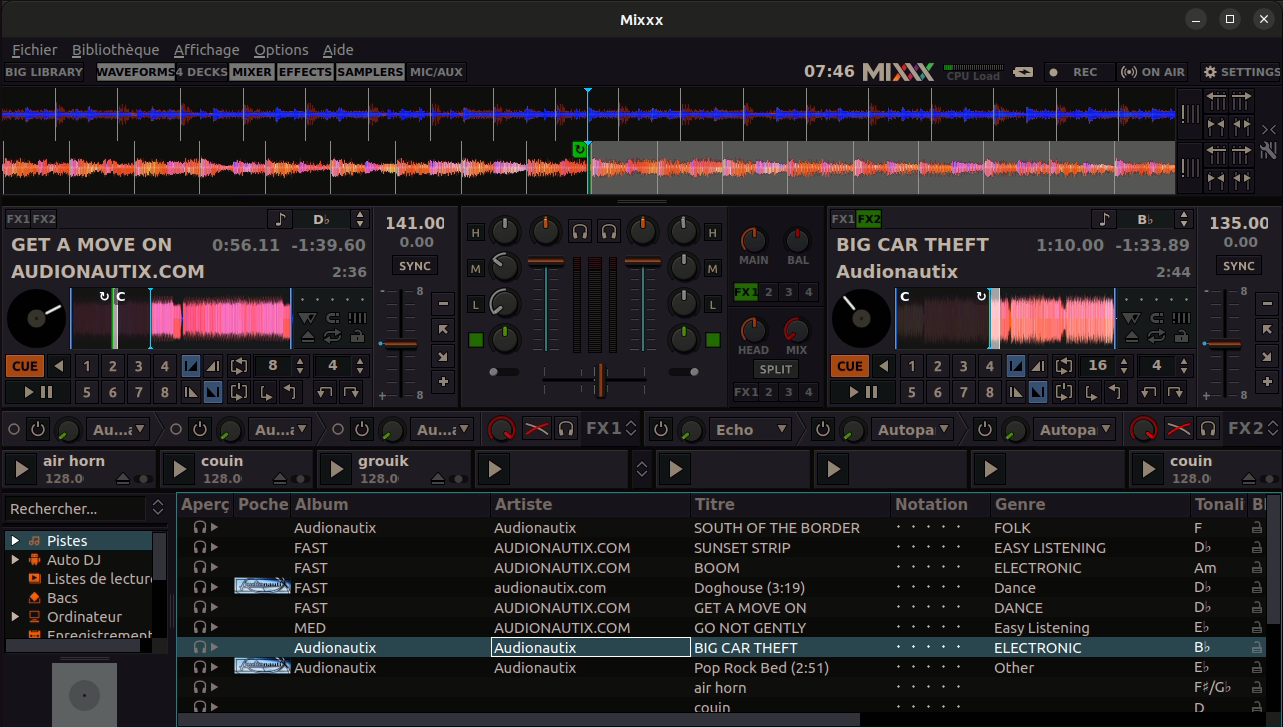
Task: Play reverse on the left deck
Action: (x=59, y=366)
